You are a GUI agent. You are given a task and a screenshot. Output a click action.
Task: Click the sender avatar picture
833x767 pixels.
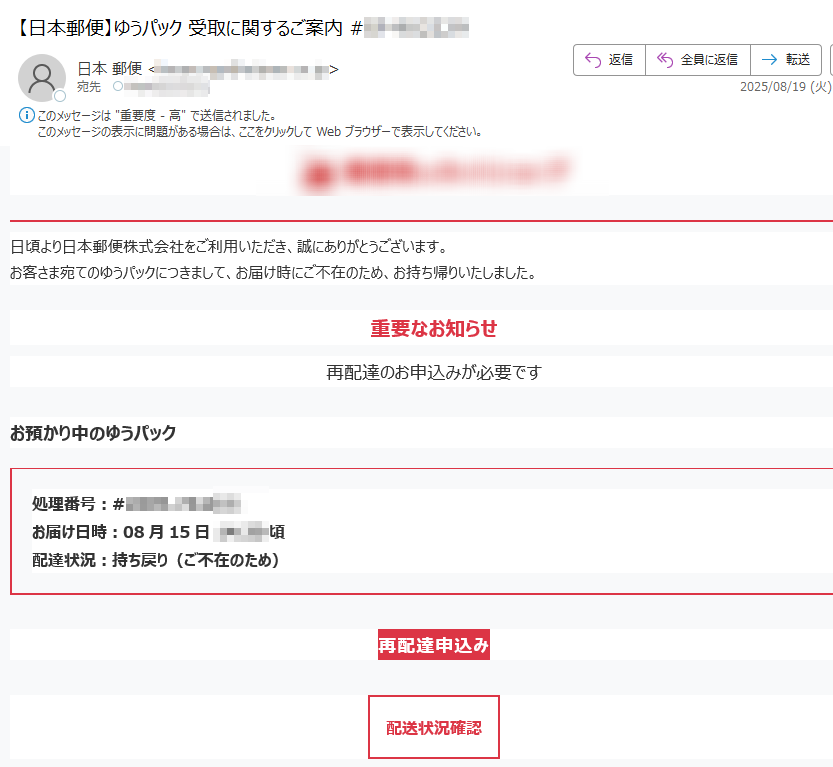point(41,78)
